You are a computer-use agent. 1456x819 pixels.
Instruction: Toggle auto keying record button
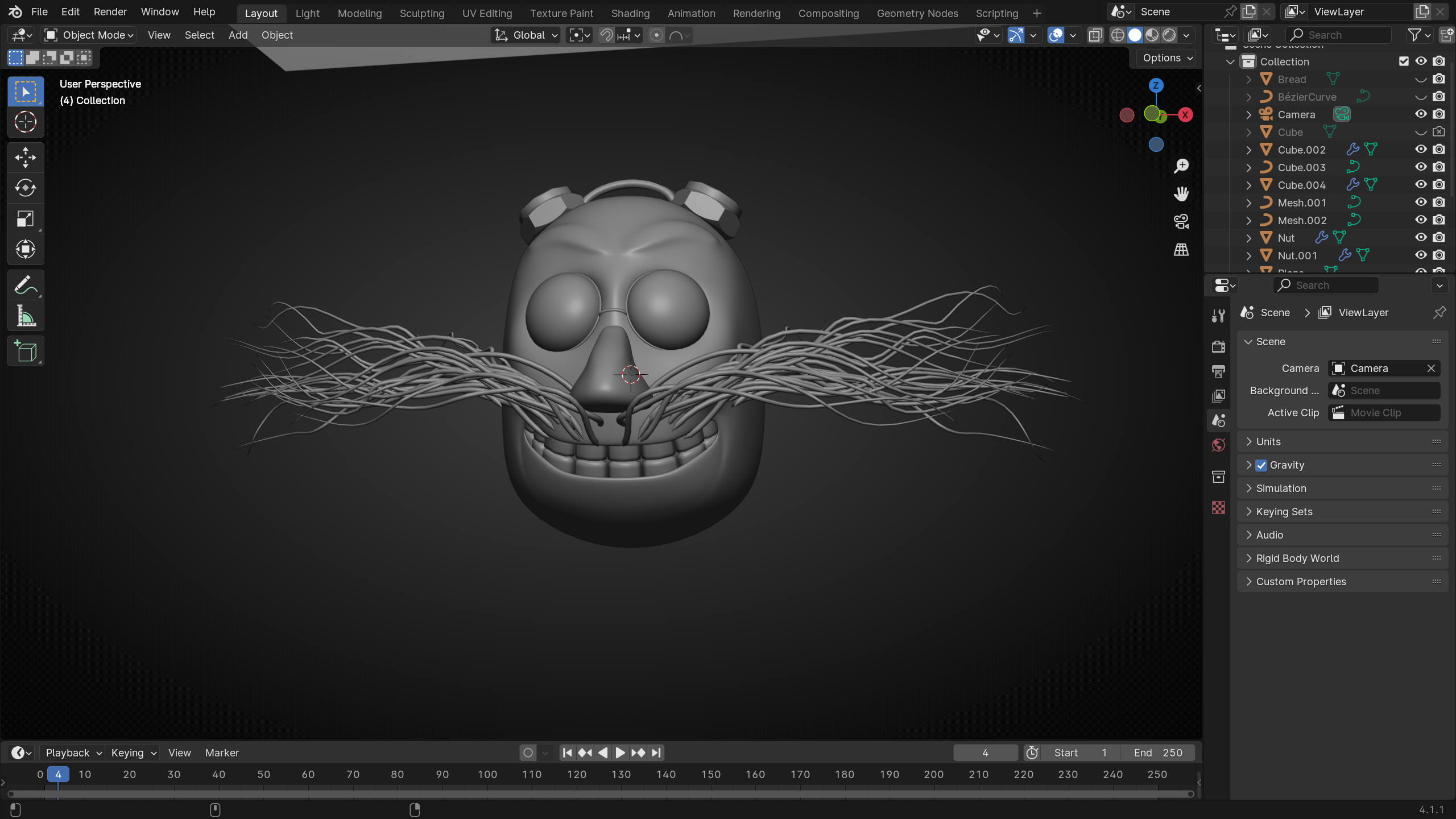tap(528, 753)
